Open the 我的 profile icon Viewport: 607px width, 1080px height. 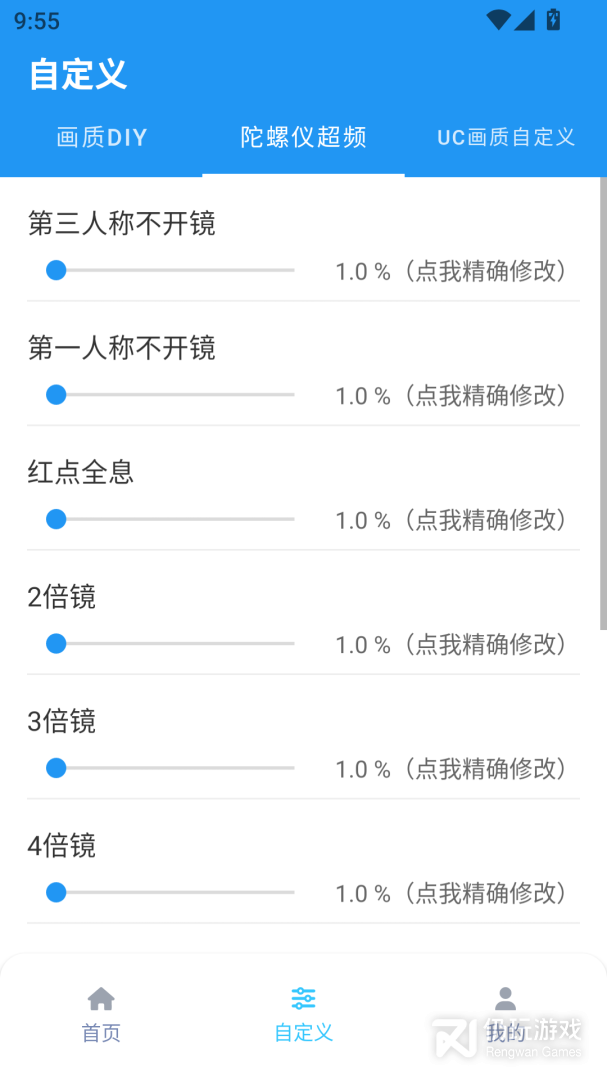505,998
